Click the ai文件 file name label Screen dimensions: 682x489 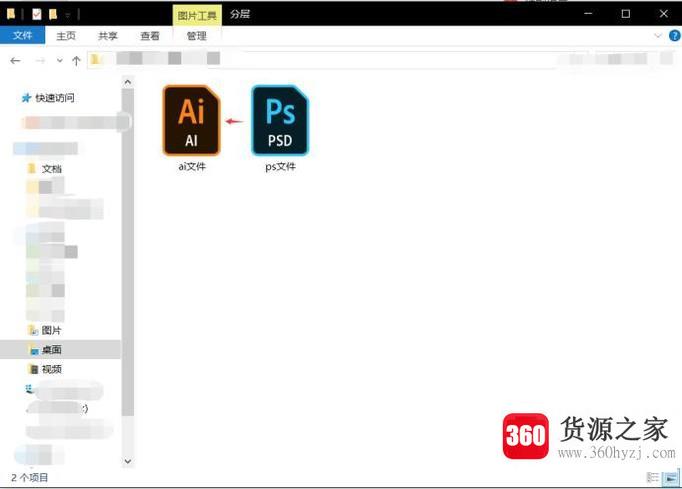[x=191, y=166]
